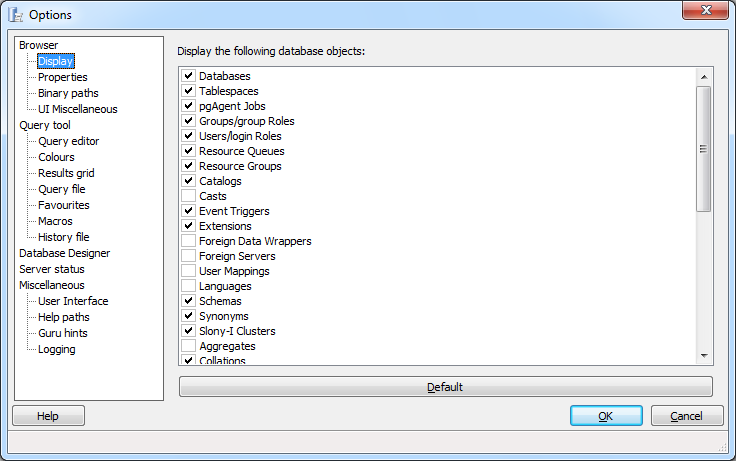
Task: Click OK to confirm options
Action: coord(606,416)
